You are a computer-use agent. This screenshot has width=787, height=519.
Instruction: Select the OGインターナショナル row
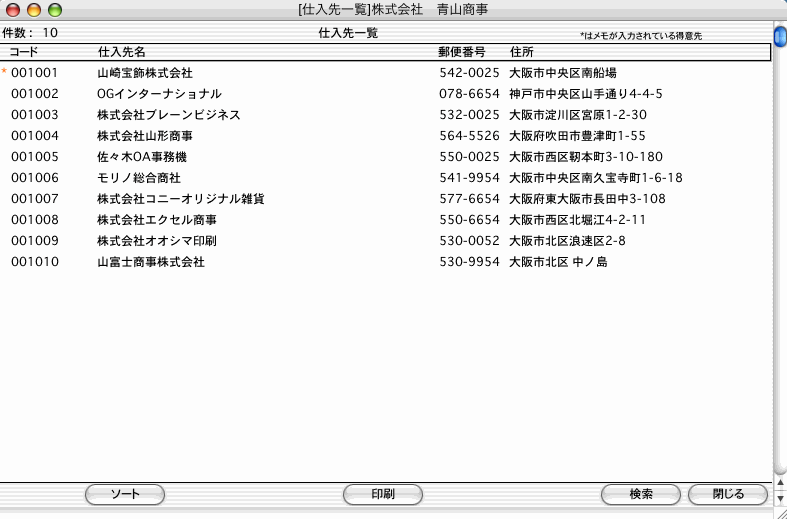point(159,94)
